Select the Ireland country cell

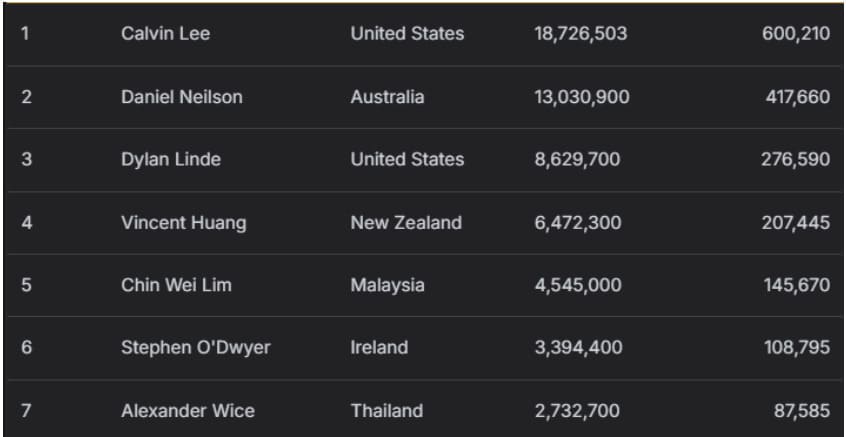pos(379,348)
